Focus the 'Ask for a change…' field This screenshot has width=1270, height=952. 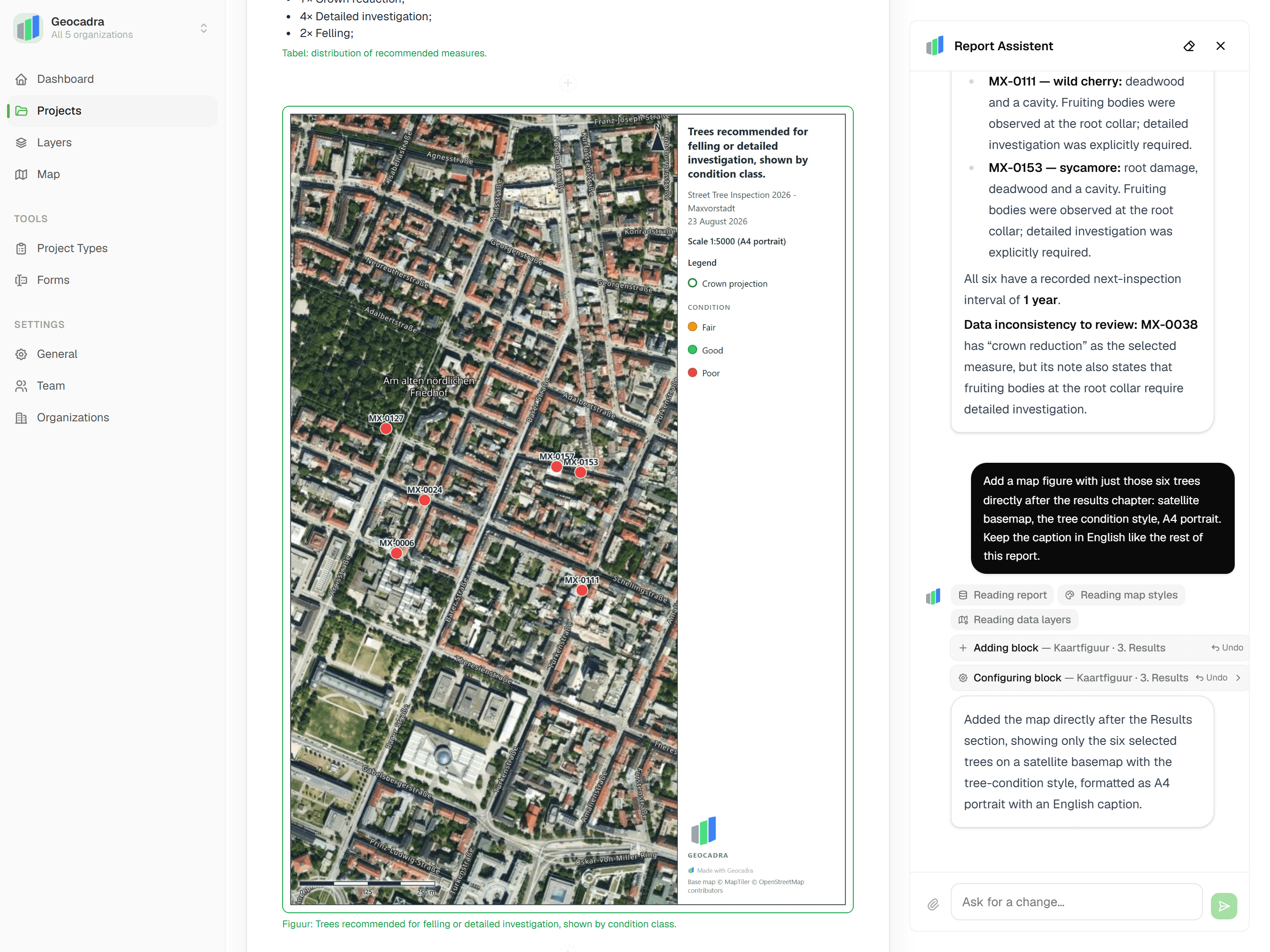coord(1076,902)
